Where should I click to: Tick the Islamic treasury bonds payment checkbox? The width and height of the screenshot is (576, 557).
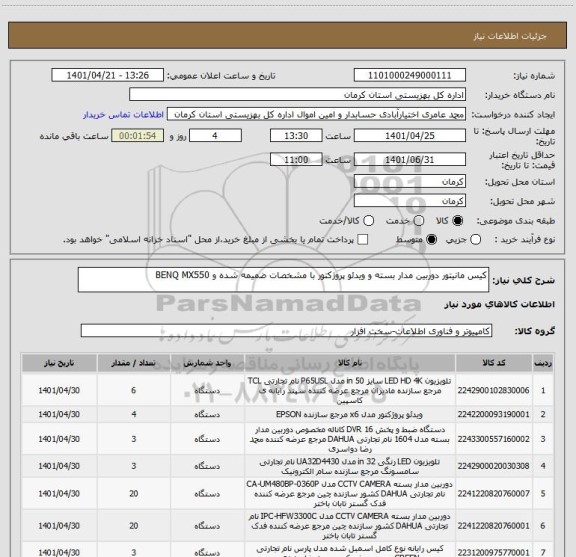(363, 240)
